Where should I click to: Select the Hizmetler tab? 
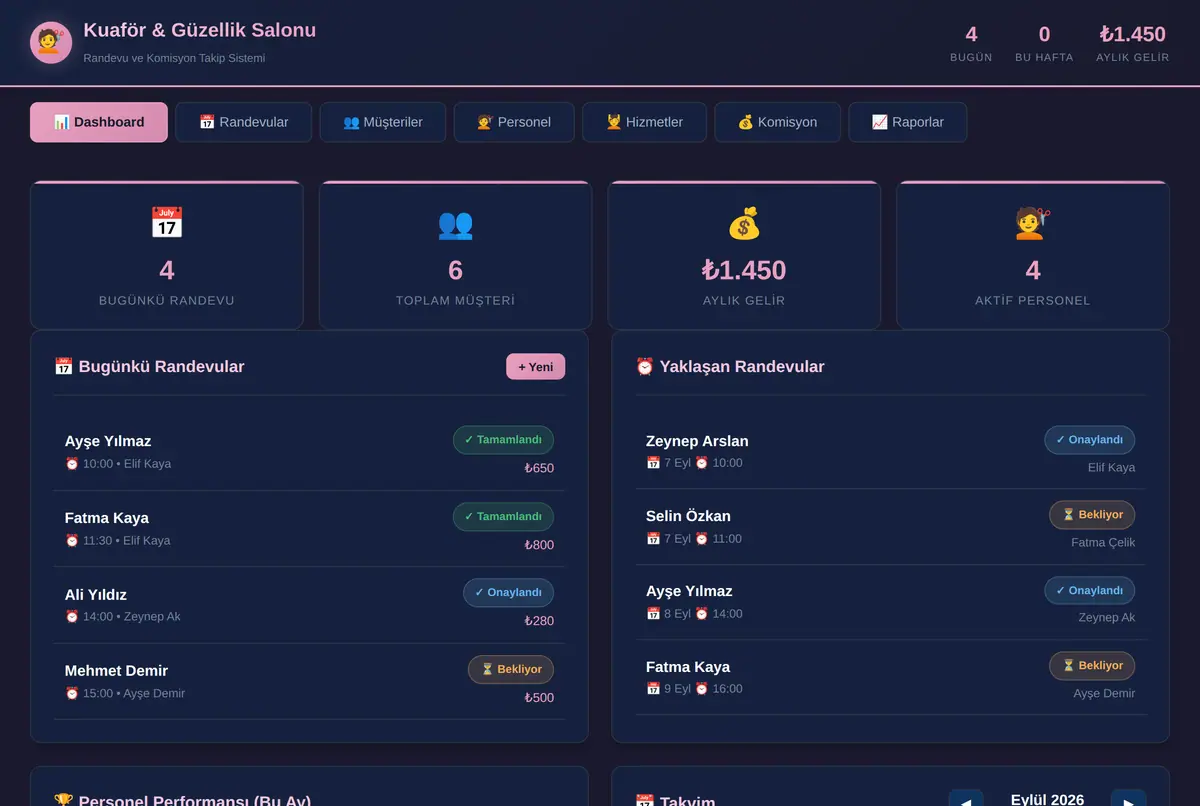pyautogui.click(x=644, y=122)
